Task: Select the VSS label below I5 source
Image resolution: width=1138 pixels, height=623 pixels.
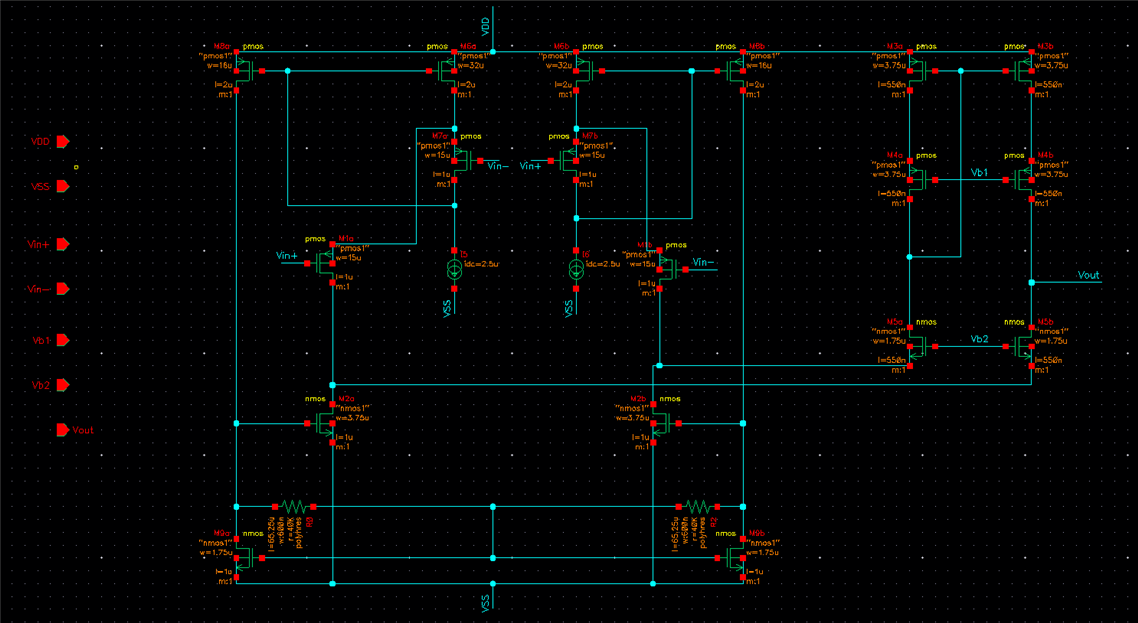Action: [x=447, y=307]
